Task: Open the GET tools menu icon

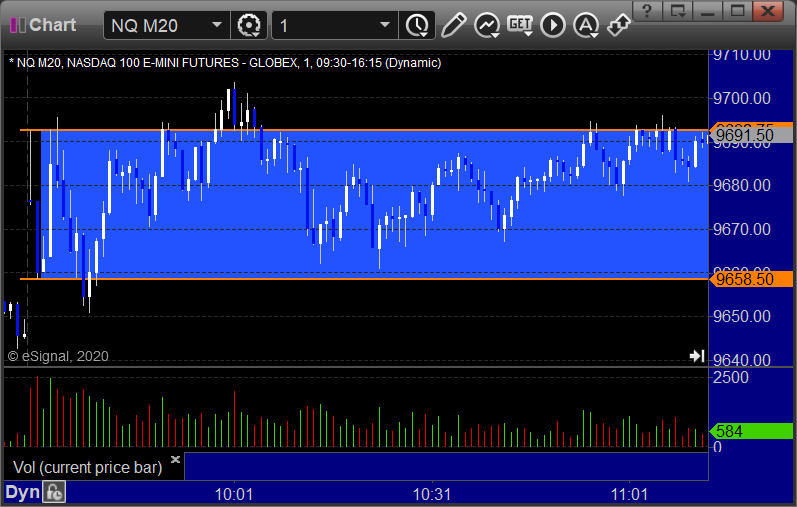Action: click(x=520, y=25)
